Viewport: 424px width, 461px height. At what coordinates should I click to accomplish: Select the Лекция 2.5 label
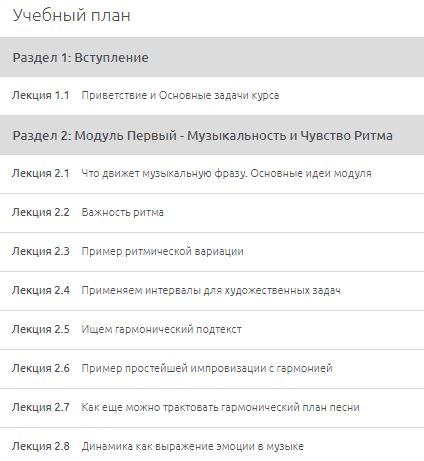41,329
